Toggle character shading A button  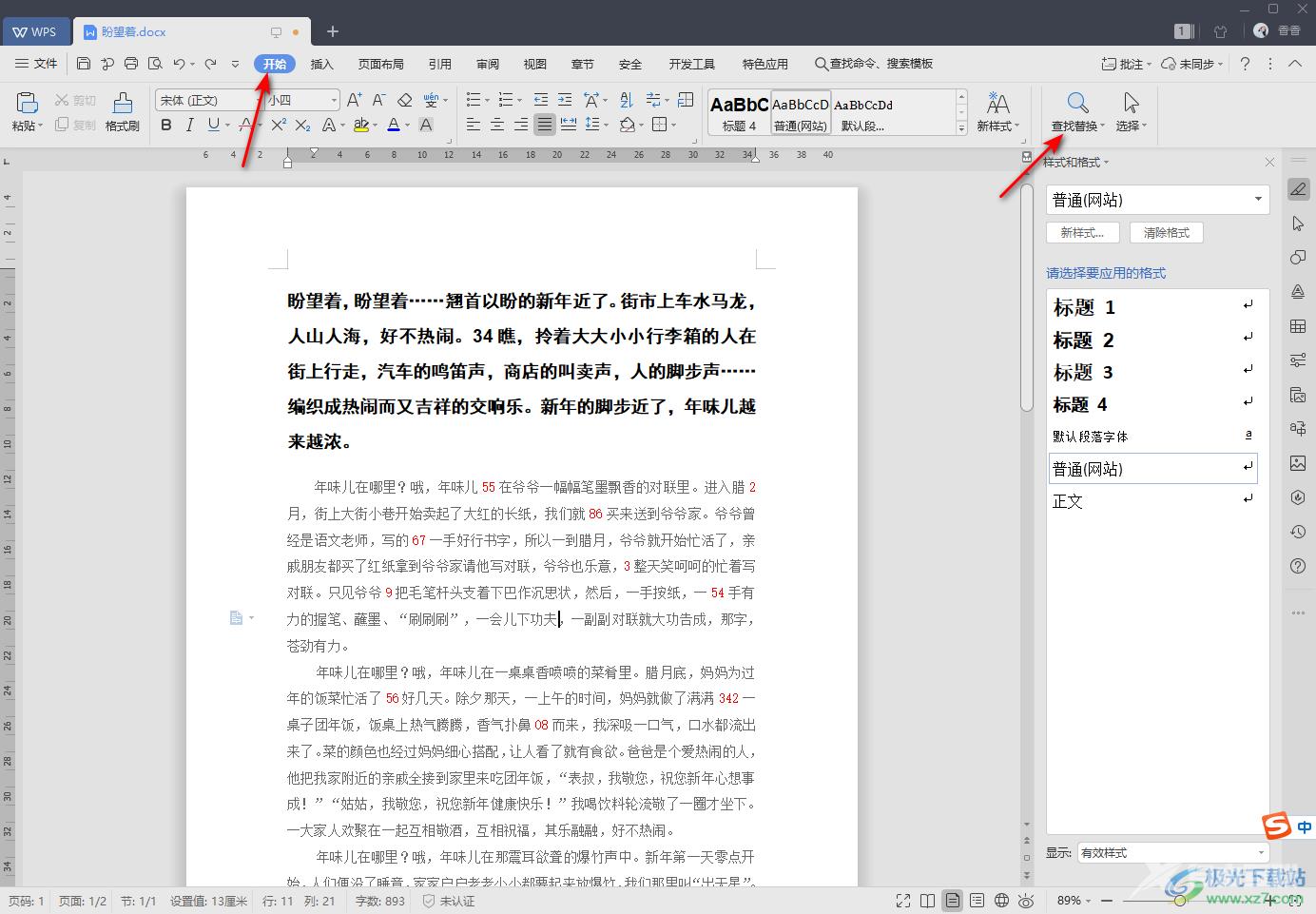pyautogui.click(x=426, y=125)
